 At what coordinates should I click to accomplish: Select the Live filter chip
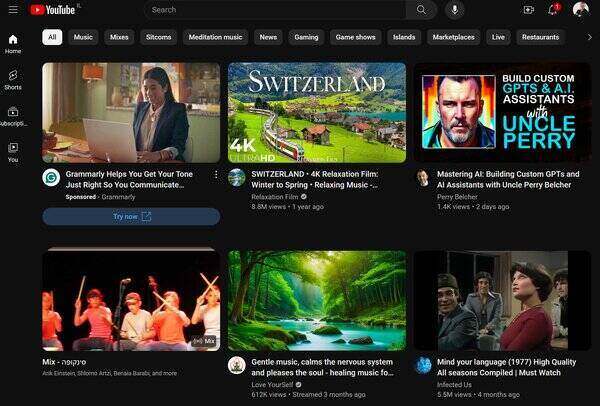[498, 37]
